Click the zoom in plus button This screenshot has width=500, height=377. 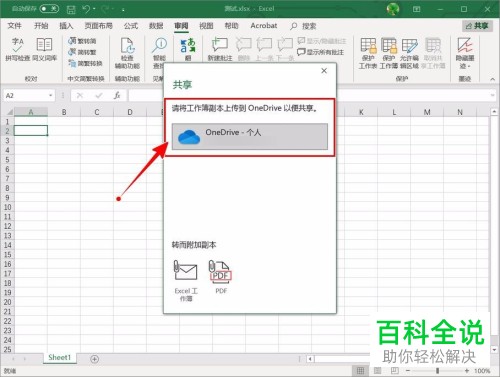(467, 371)
